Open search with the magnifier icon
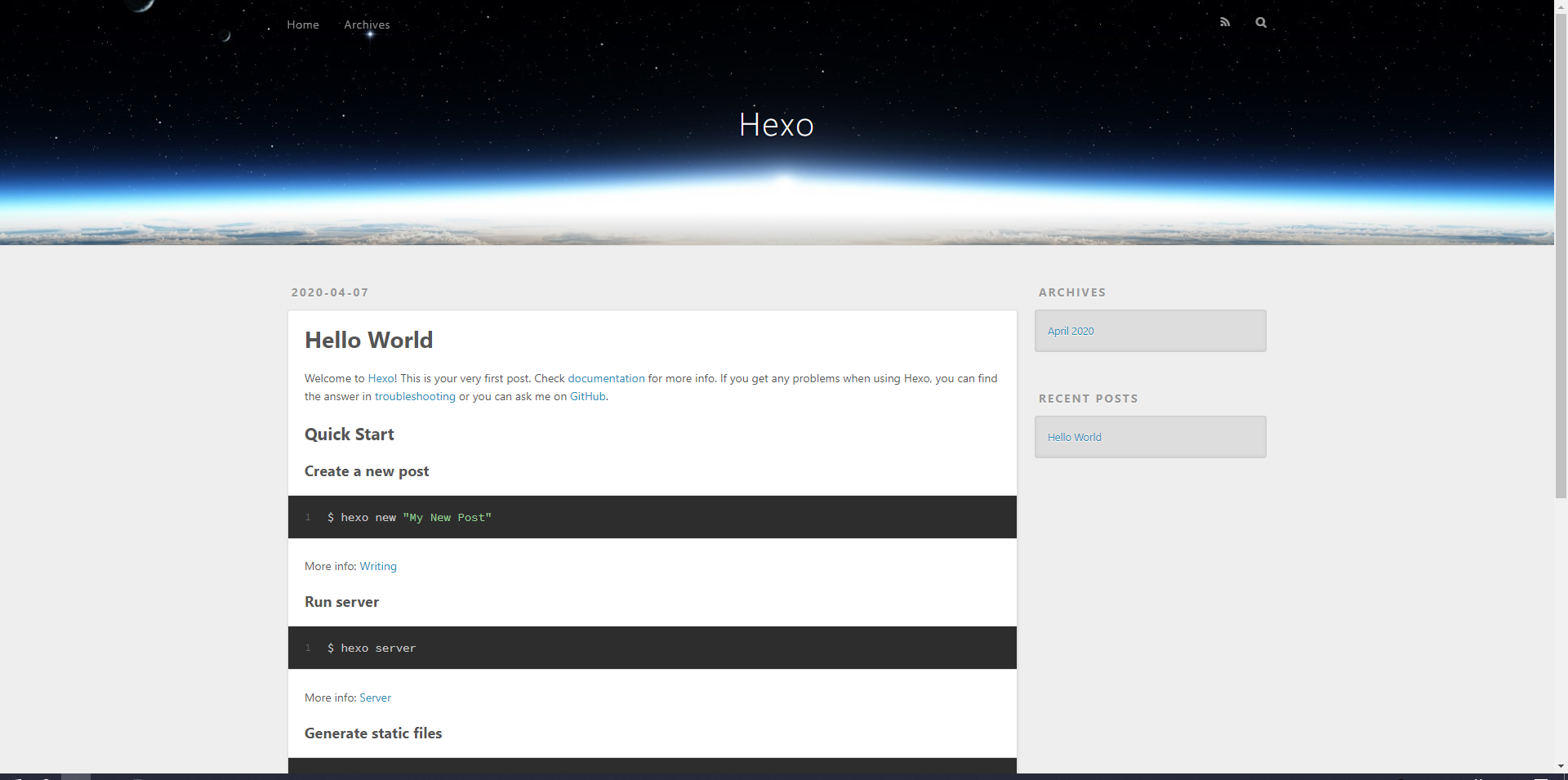This screenshot has height=780, width=1568. point(1261,22)
